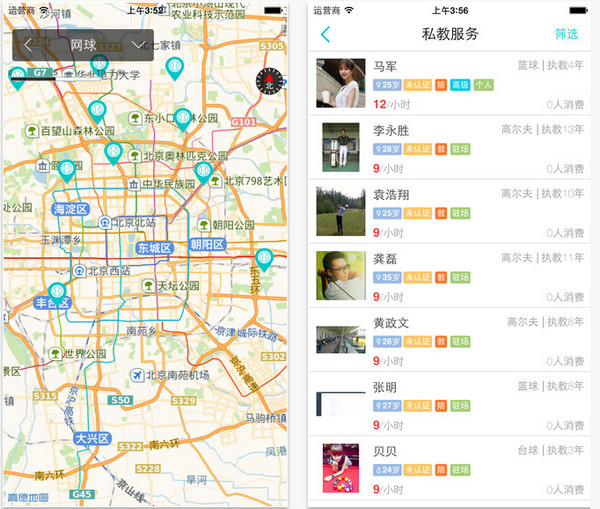Select the tennis pin near 东小口森林公园

(x=183, y=119)
